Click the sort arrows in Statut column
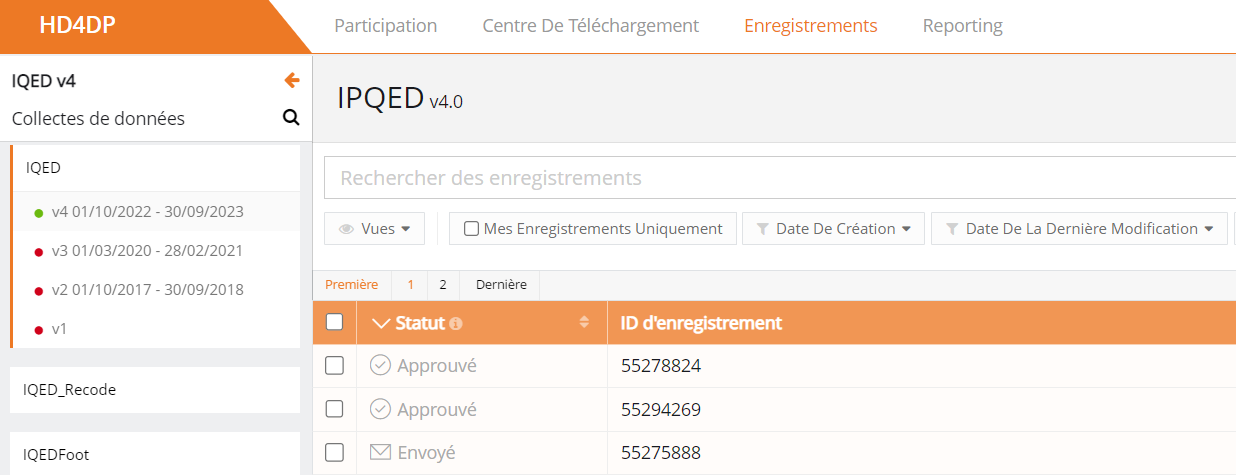 (584, 322)
